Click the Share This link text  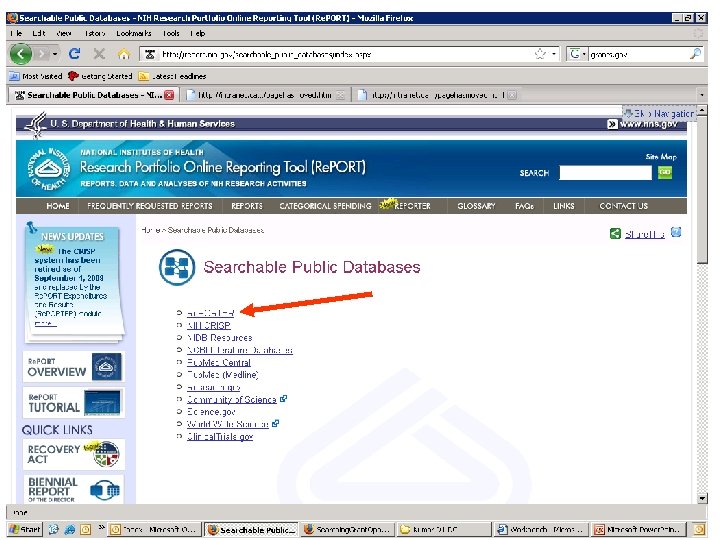644,234
